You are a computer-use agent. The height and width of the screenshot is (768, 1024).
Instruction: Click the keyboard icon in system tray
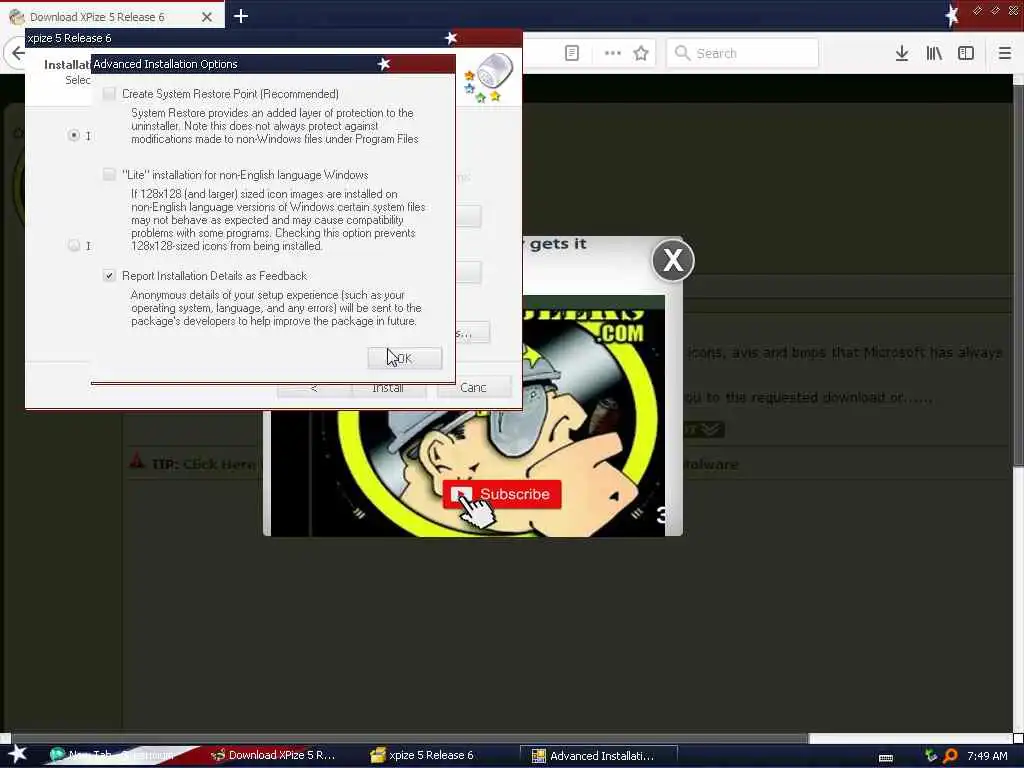[x=886, y=758]
